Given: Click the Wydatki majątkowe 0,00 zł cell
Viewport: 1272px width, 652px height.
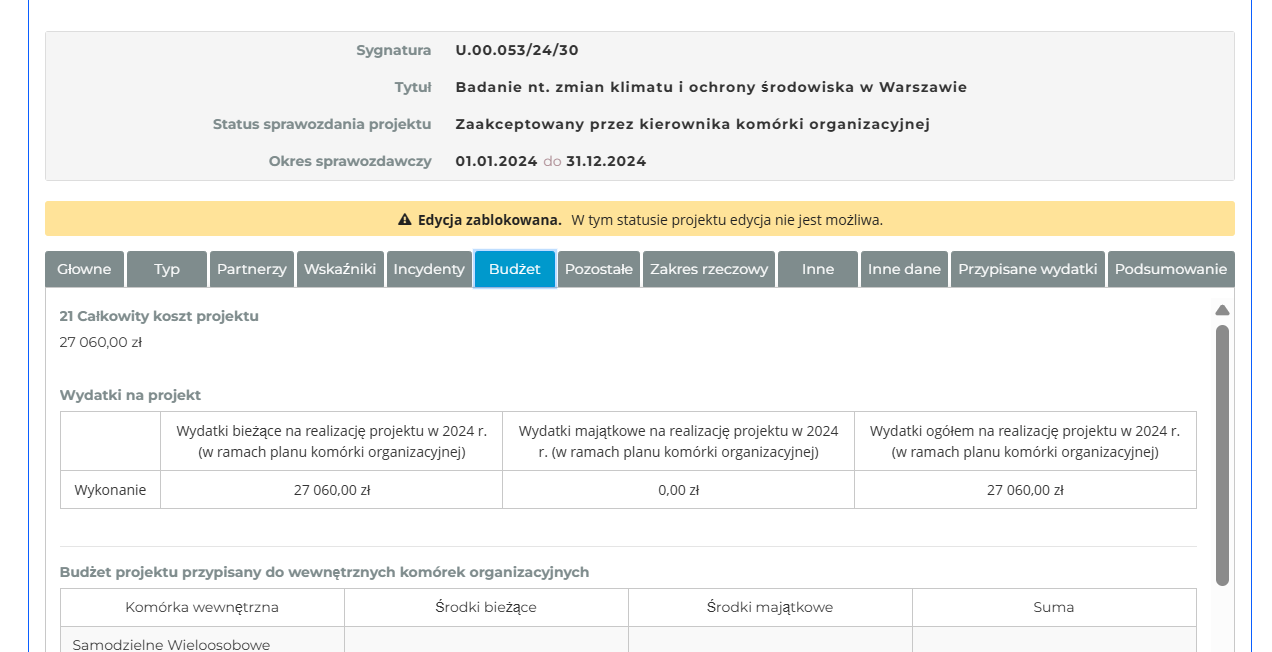Looking at the screenshot, I should [x=678, y=490].
